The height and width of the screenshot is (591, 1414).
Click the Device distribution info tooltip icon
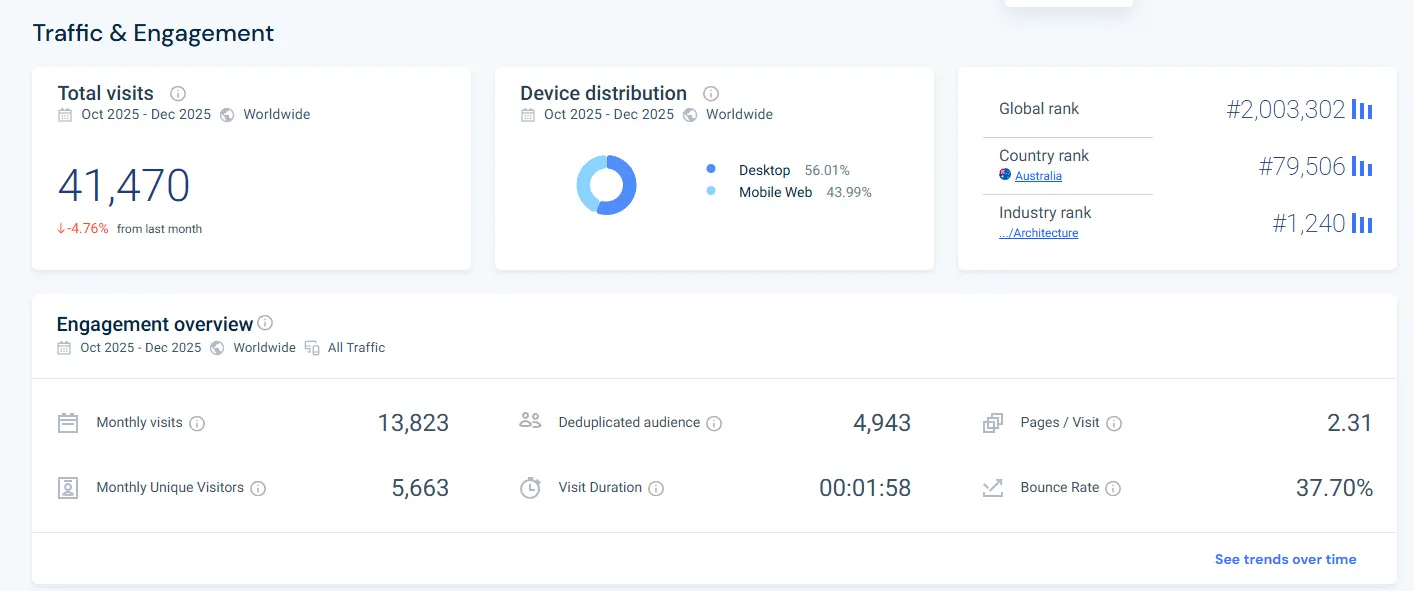point(710,93)
